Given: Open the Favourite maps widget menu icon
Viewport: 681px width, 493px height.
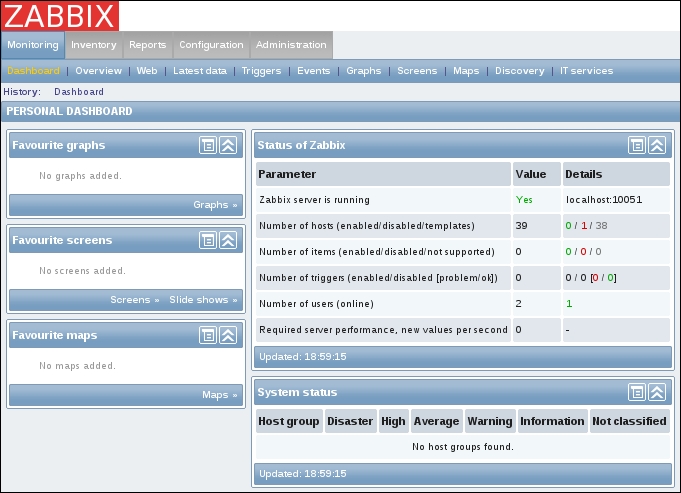Looking at the screenshot, I should (208, 335).
